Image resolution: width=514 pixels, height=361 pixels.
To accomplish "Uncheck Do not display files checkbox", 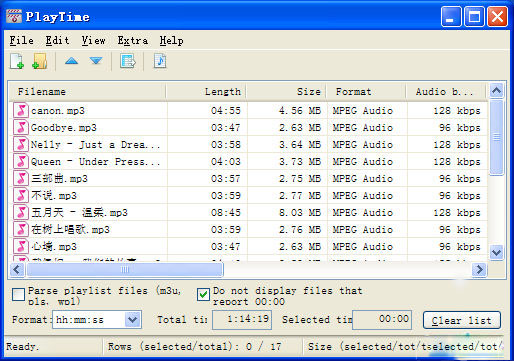I will tap(203, 295).
